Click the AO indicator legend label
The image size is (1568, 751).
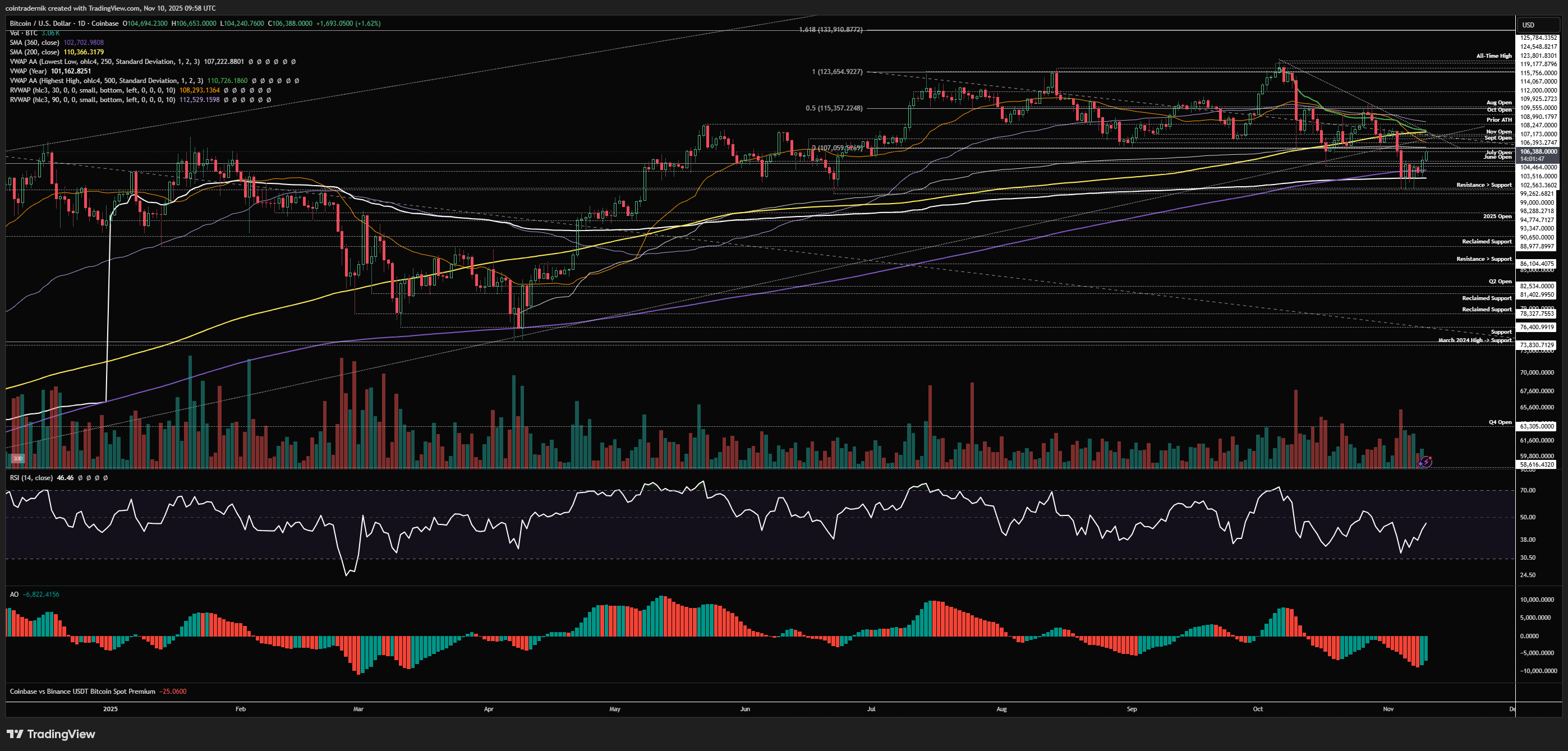click(x=14, y=595)
